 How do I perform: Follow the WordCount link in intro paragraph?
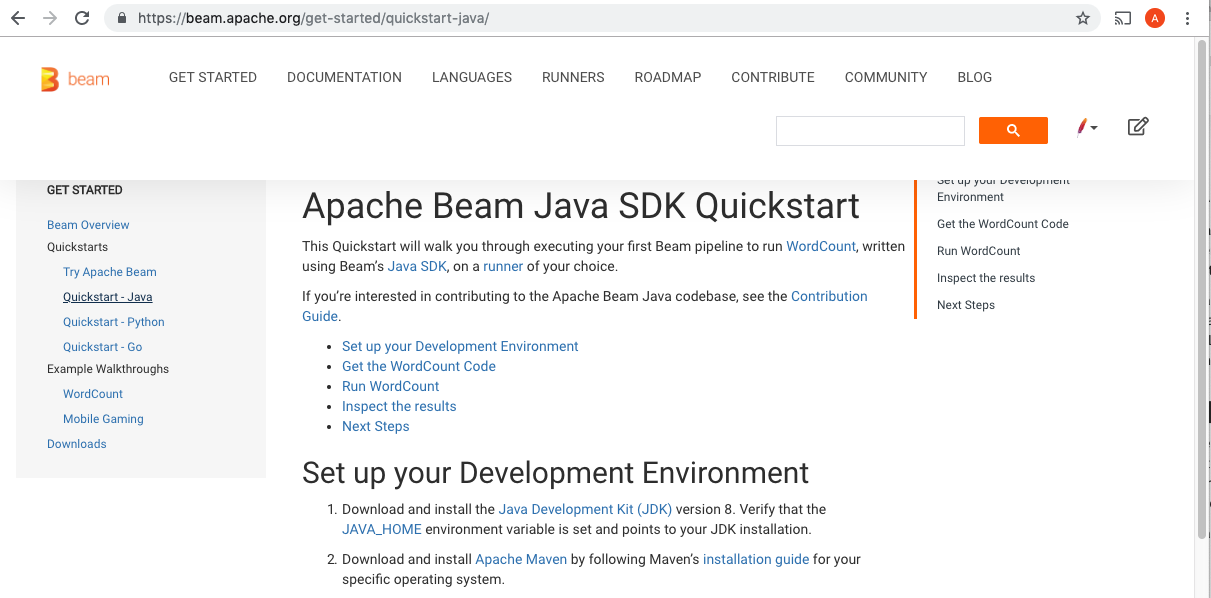tap(821, 246)
